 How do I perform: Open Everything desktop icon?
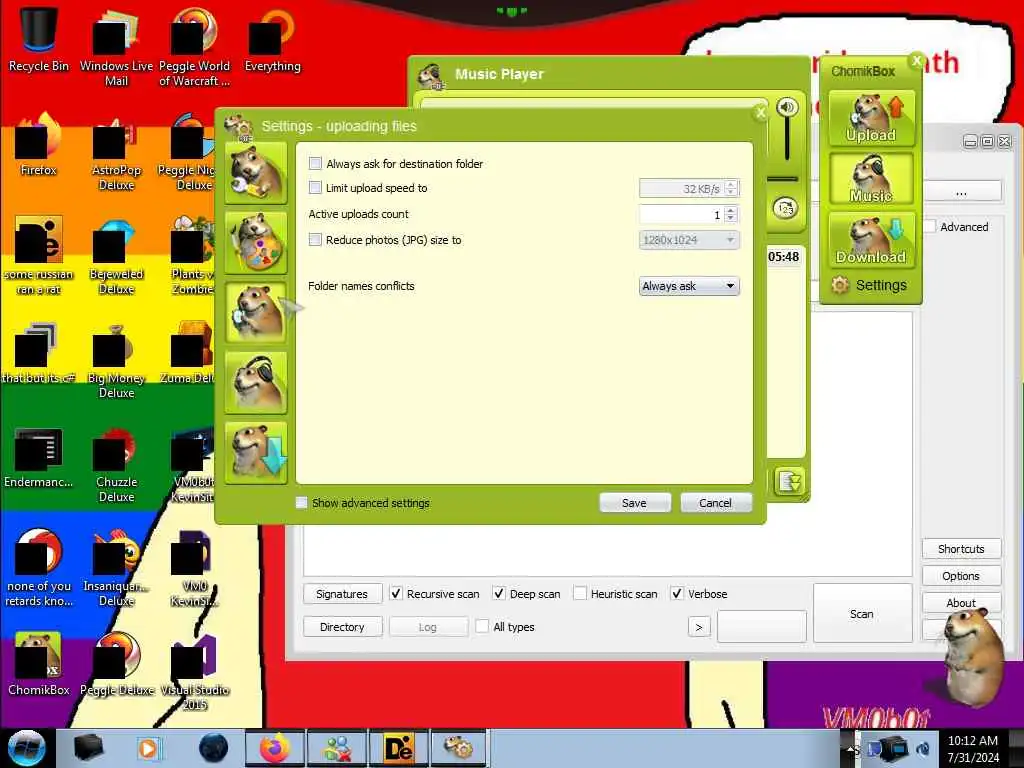click(272, 39)
